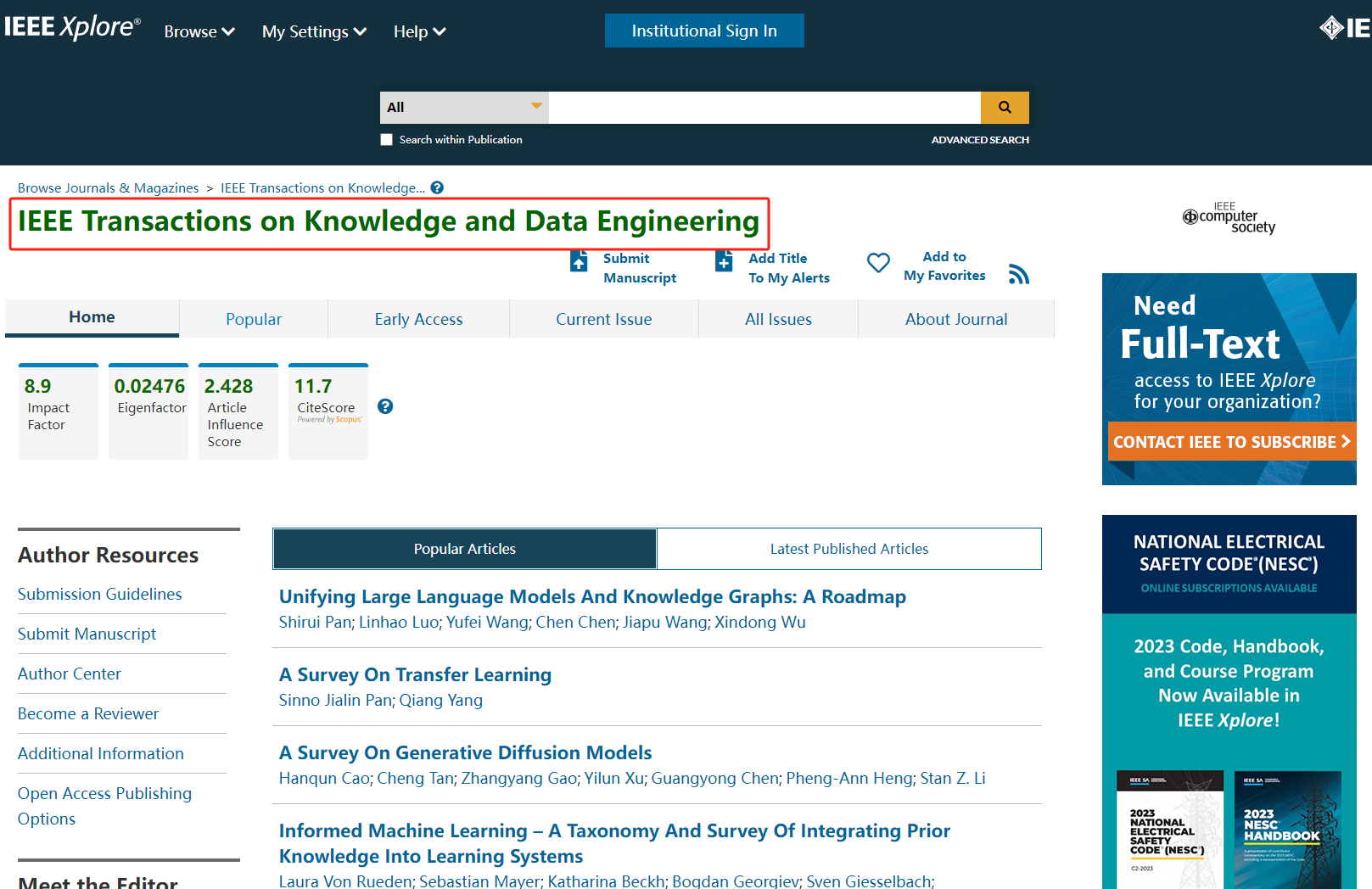The width and height of the screenshot is (1372, 889).
Task: Click author Hanqun Cao
Action: pos(324,778)
